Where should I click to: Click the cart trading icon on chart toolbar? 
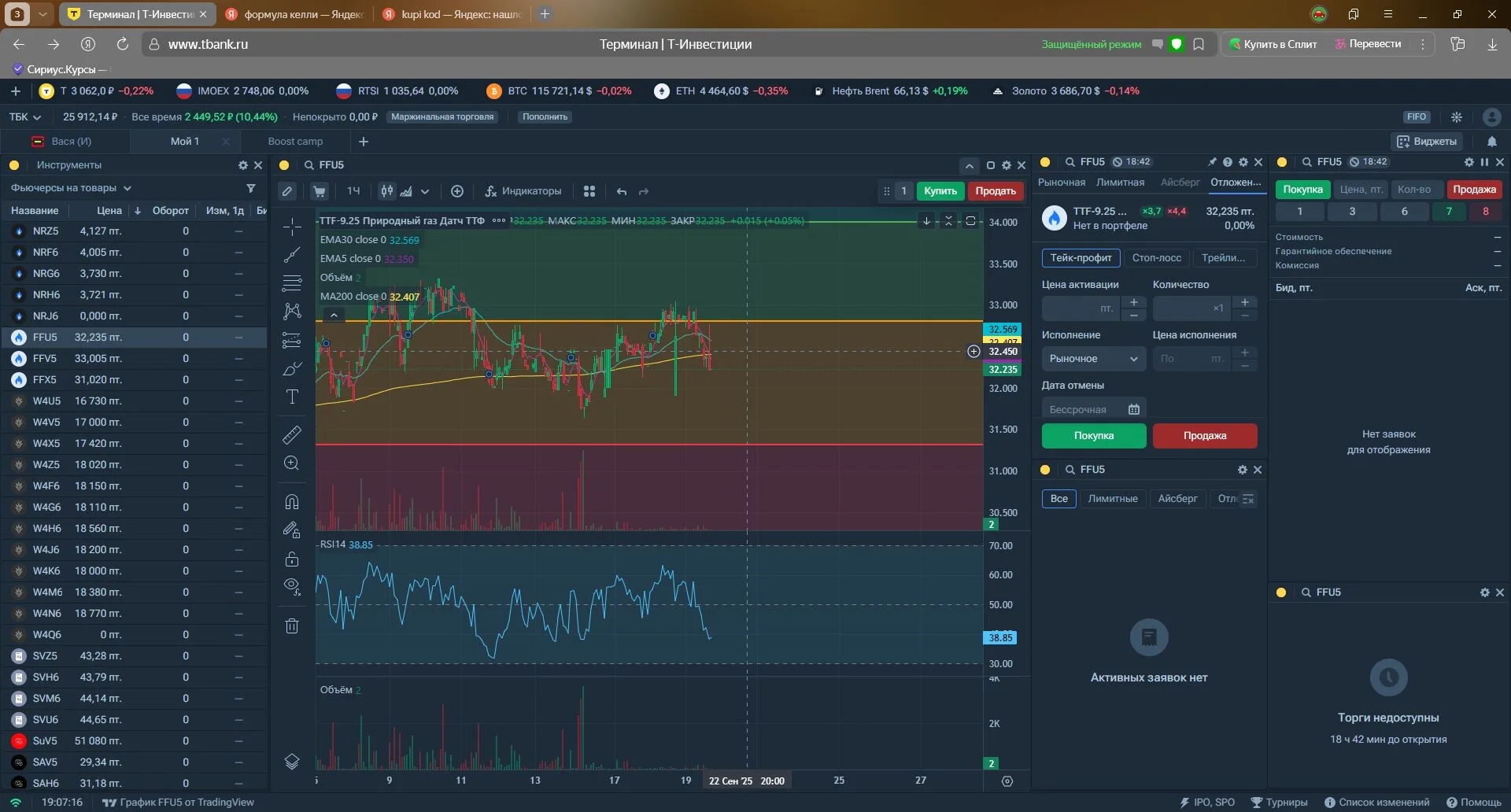320,191
